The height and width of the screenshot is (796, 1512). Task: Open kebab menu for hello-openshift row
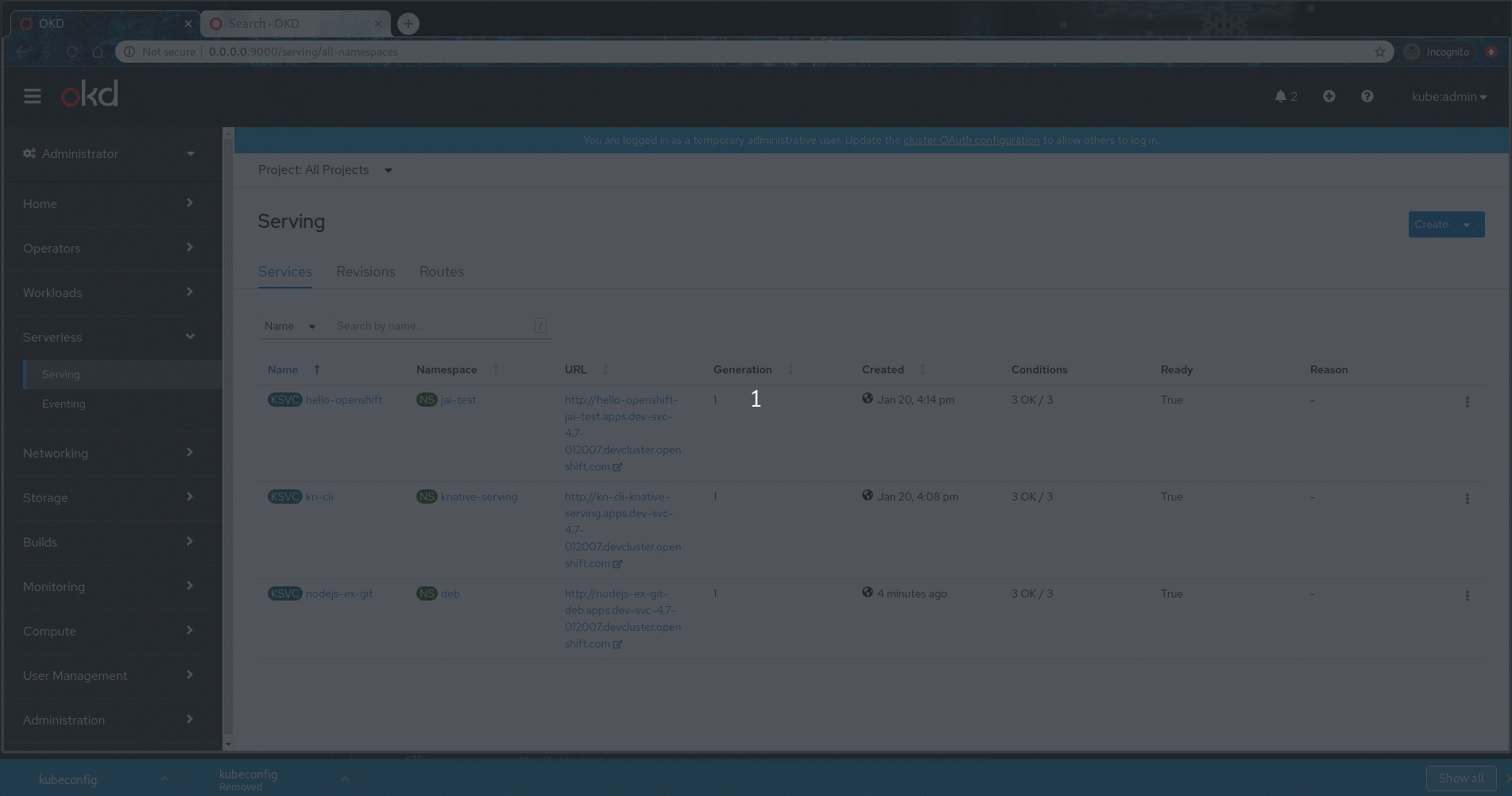click(1468, 402)
